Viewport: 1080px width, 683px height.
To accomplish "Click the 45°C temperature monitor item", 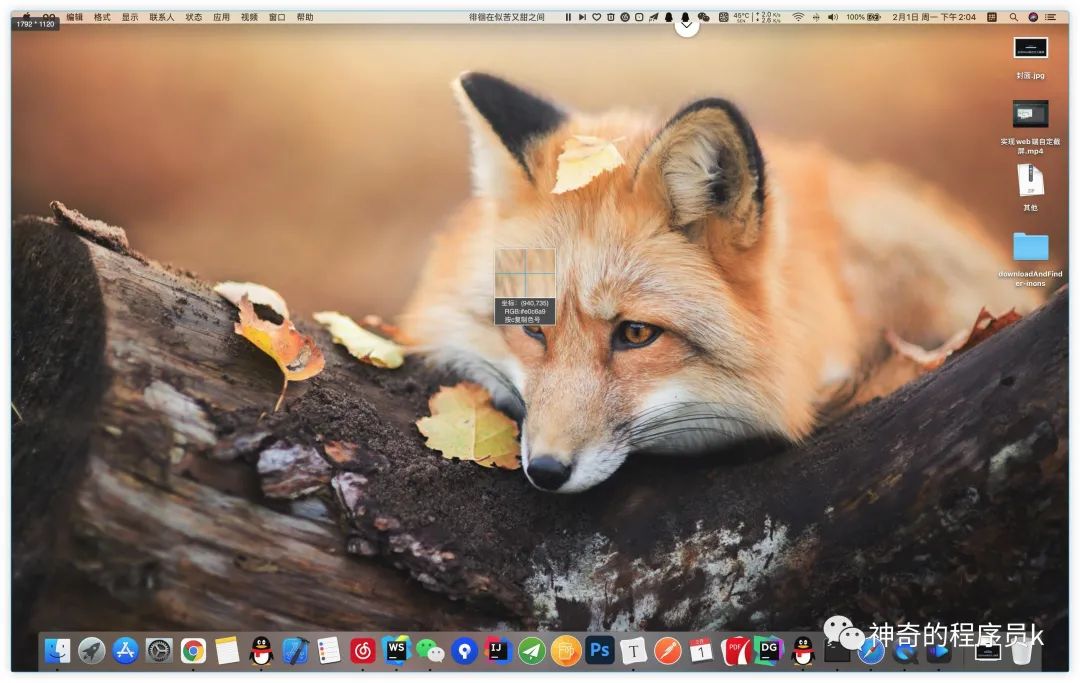I will (742, 17).
